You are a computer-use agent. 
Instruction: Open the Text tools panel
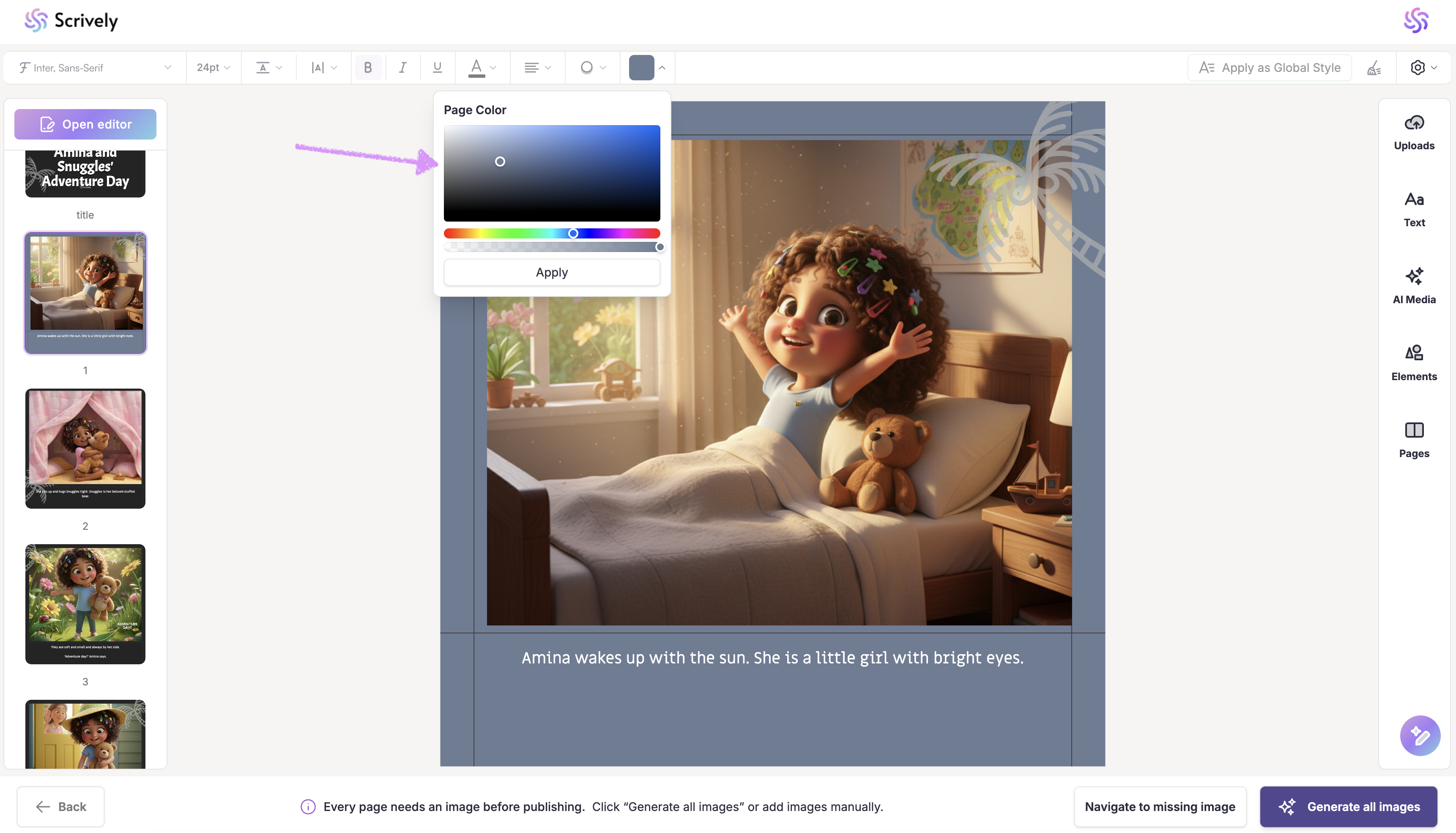(x=1414, y=209)
